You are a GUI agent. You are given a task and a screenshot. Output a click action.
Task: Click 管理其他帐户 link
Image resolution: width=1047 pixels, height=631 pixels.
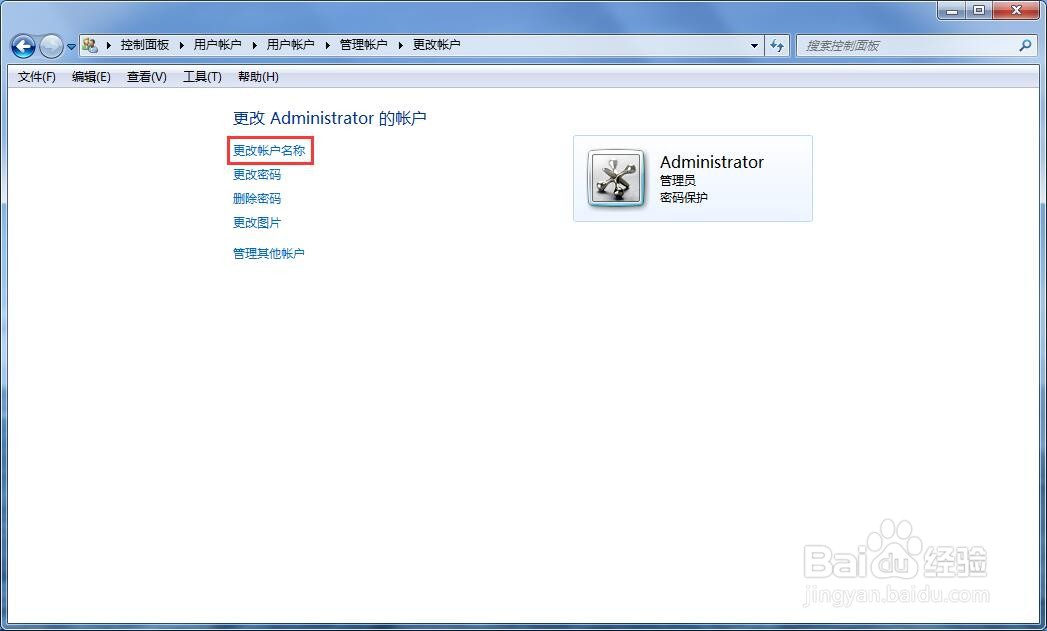pos(268,253)
